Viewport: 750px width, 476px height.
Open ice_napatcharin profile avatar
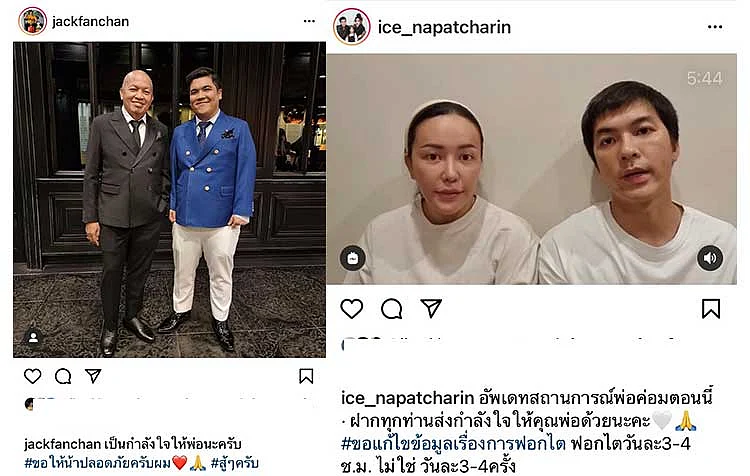point(352,27)
